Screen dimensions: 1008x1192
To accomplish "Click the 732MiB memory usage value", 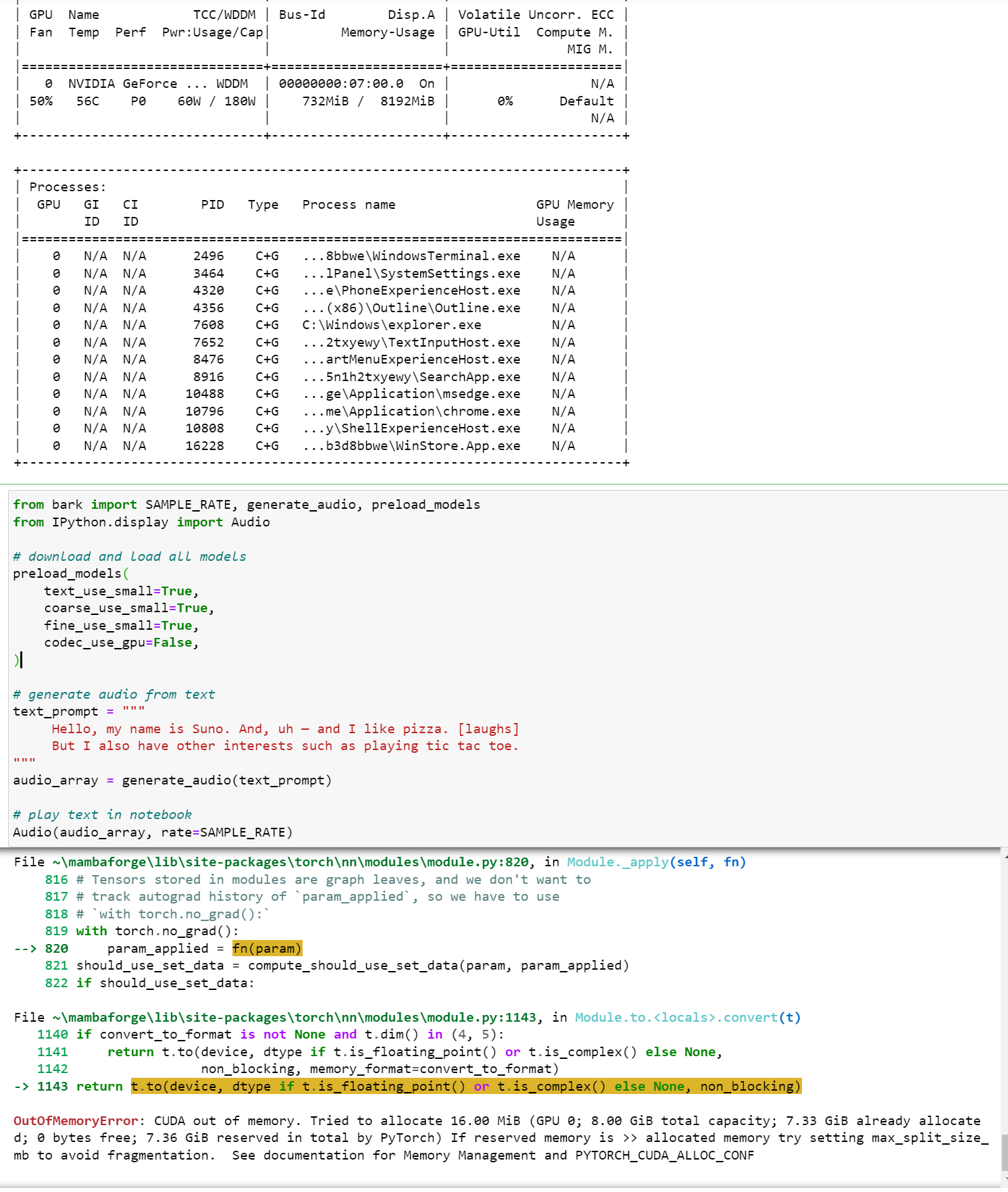I will coord(326,101).
